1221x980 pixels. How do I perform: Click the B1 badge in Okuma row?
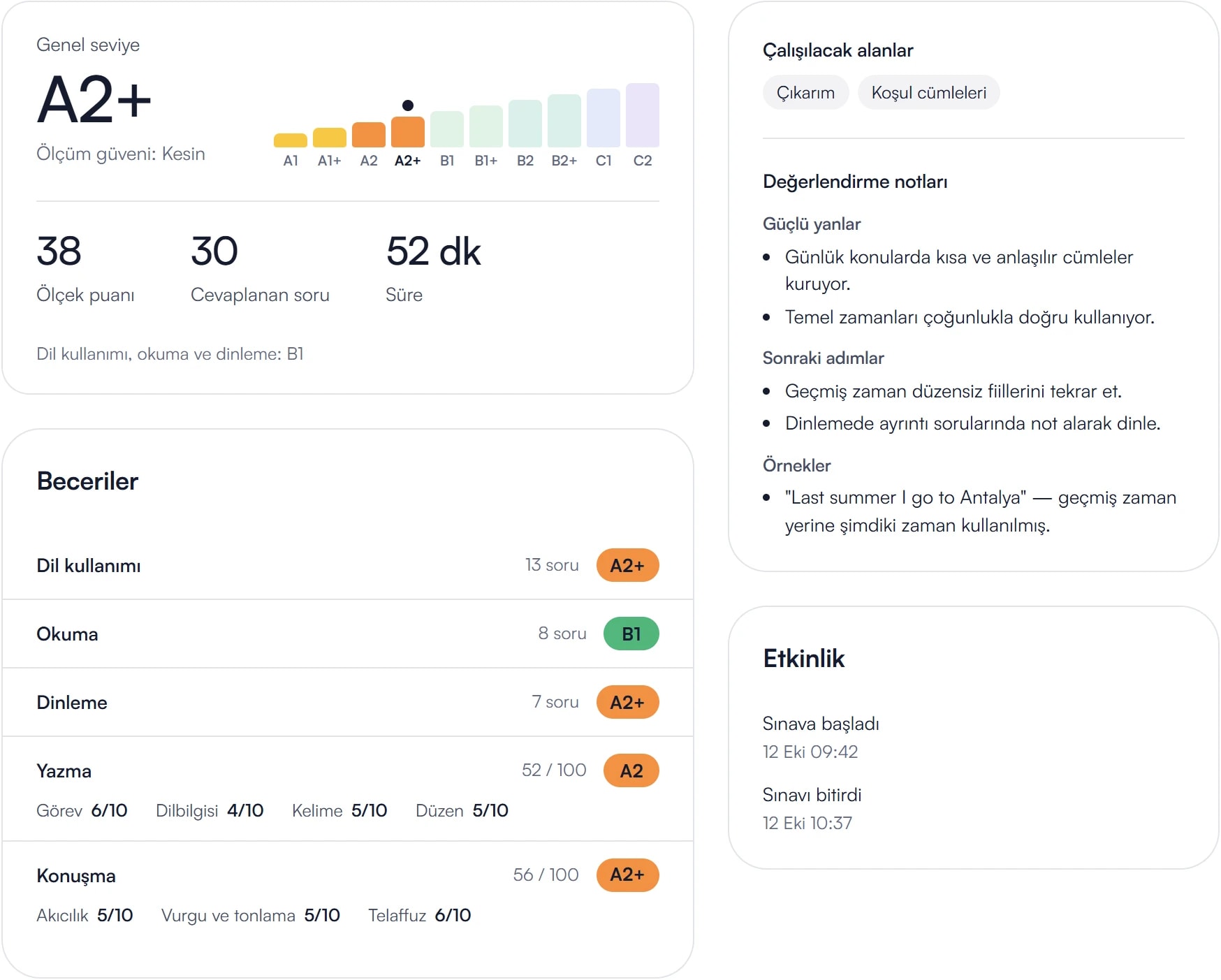(631, 634)
